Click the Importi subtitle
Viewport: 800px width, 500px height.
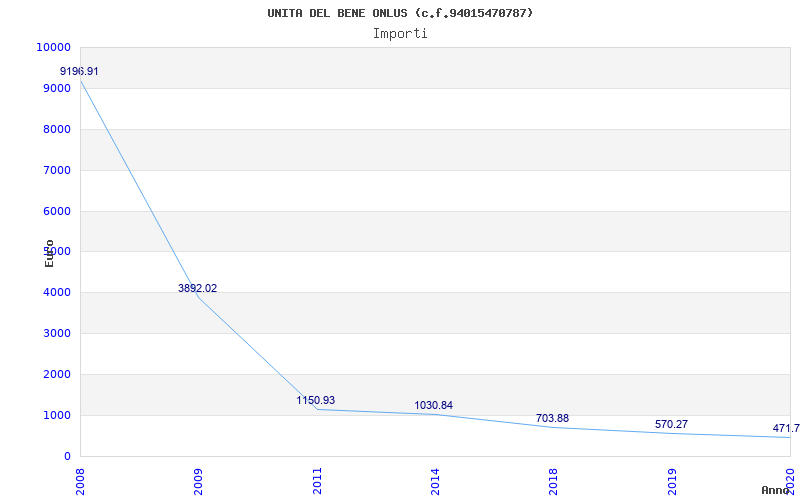[x=400, y=34]
